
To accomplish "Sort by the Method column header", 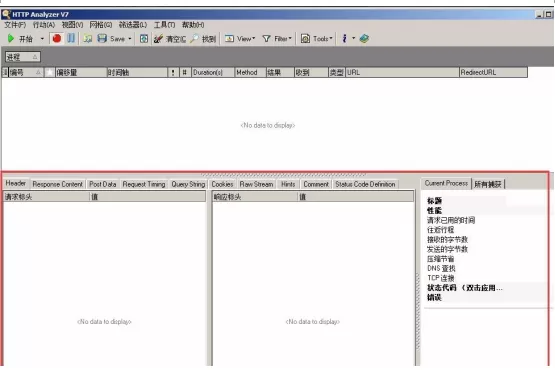I will 250,73.
